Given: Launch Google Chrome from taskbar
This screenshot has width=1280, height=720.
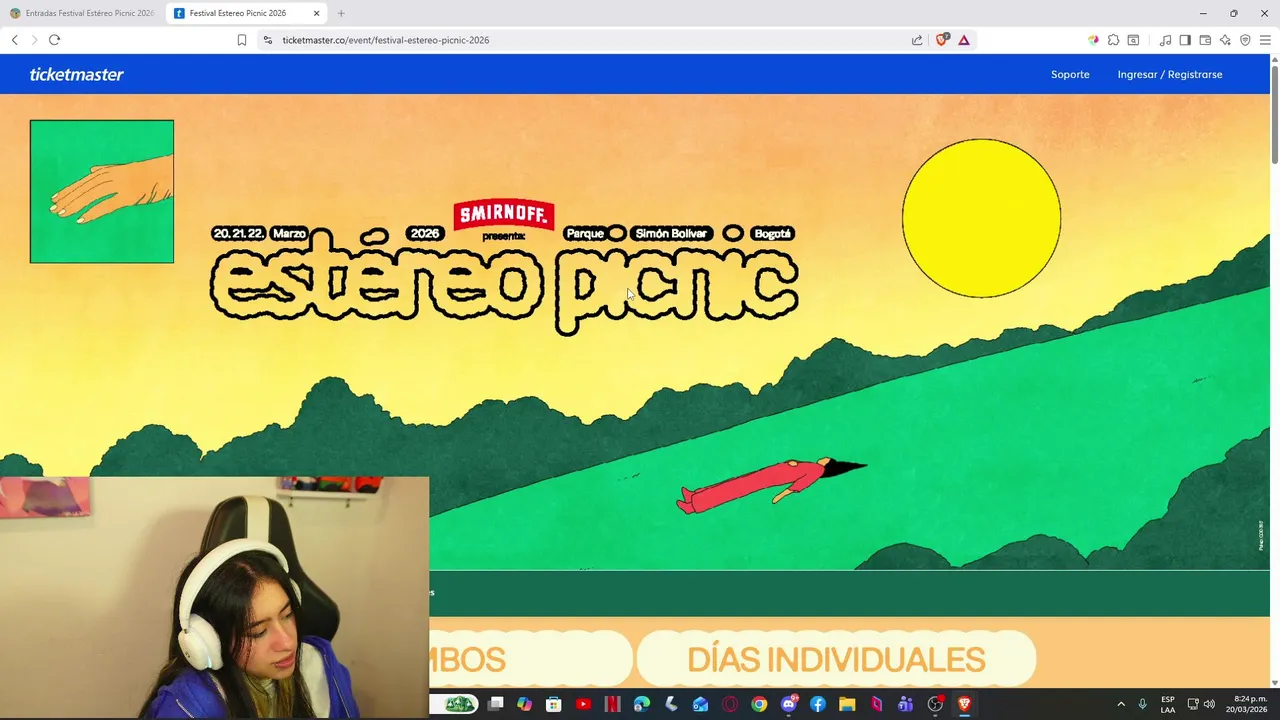Looking at the screenshot, I should click(759, 704).
